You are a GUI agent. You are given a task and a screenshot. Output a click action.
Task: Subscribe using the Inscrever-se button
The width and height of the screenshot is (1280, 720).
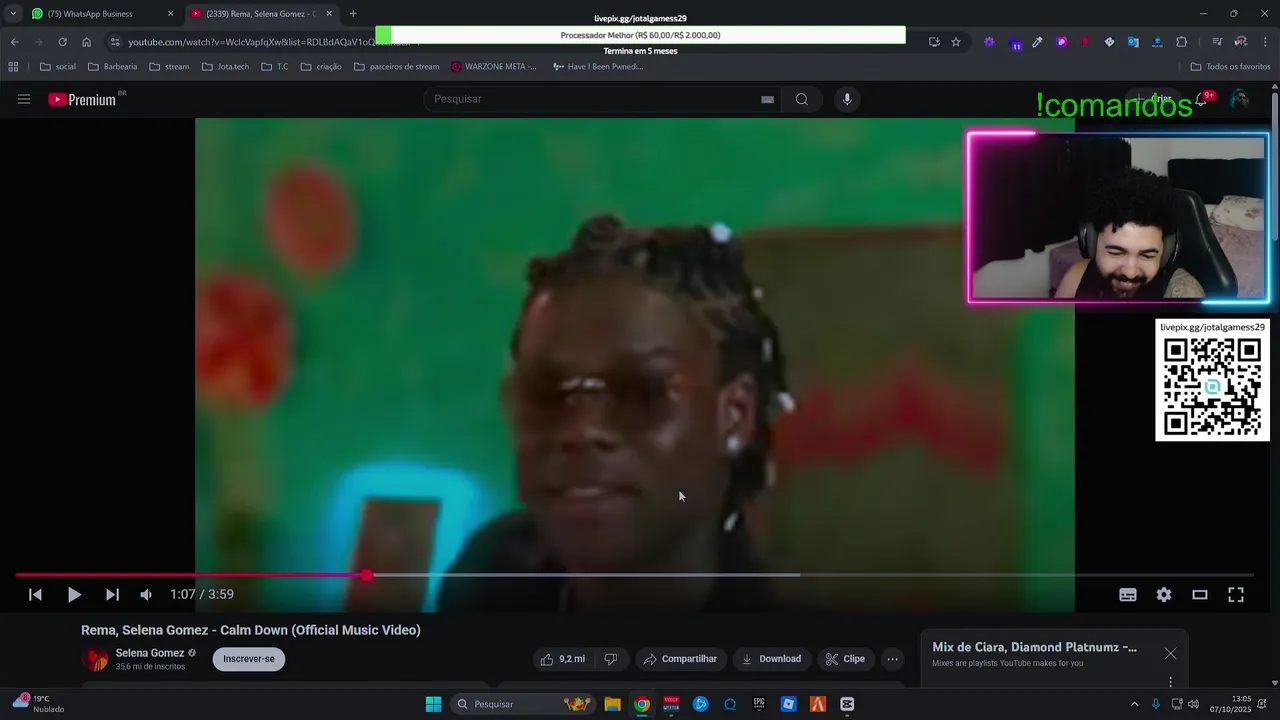click(x=249, y=659)
